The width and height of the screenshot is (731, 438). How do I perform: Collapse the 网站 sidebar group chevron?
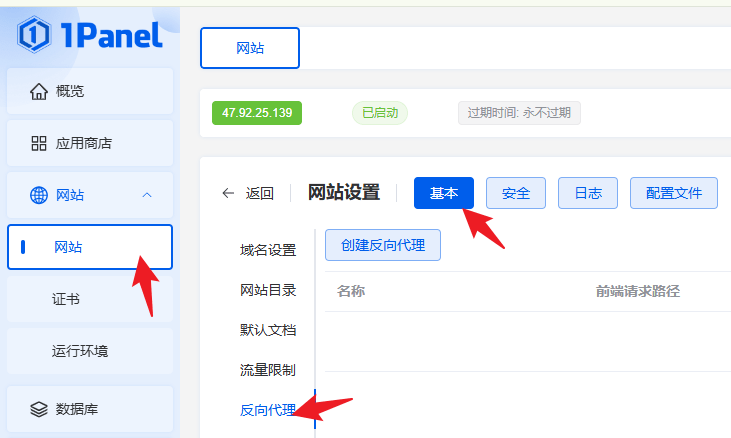click(147, 195)
